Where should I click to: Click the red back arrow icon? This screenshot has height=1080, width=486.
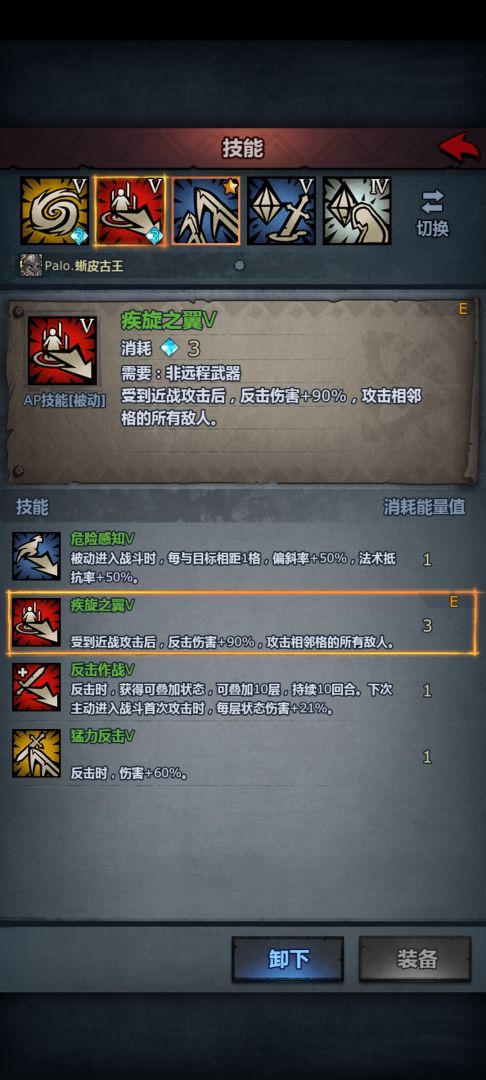pyautogui.click(x=459, y=147)
